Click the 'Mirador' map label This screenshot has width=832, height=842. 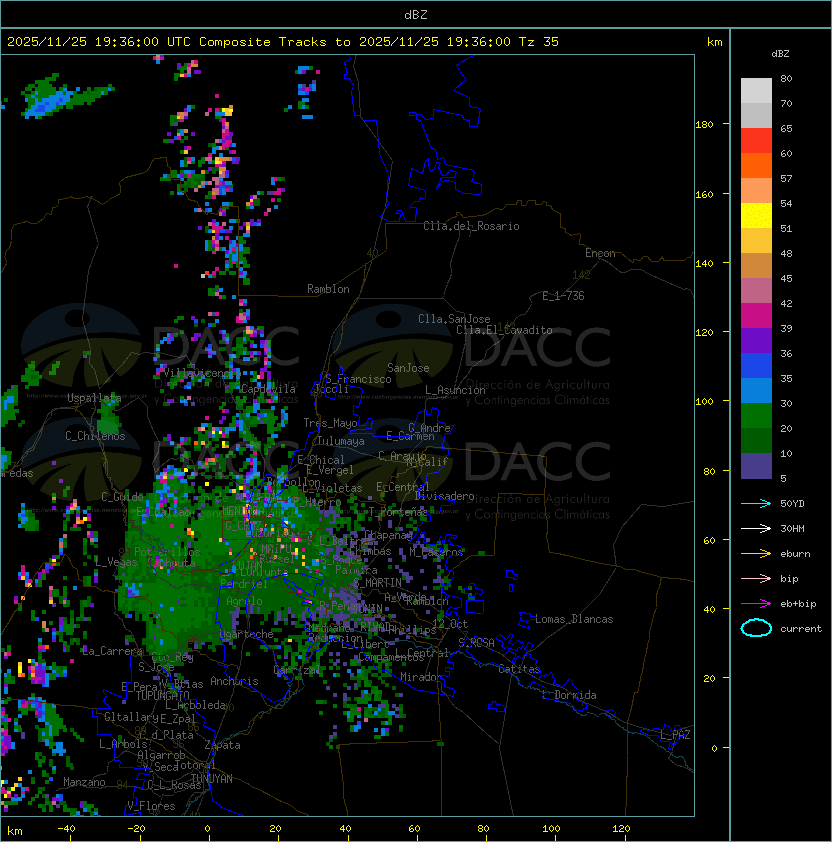[421, 677]
